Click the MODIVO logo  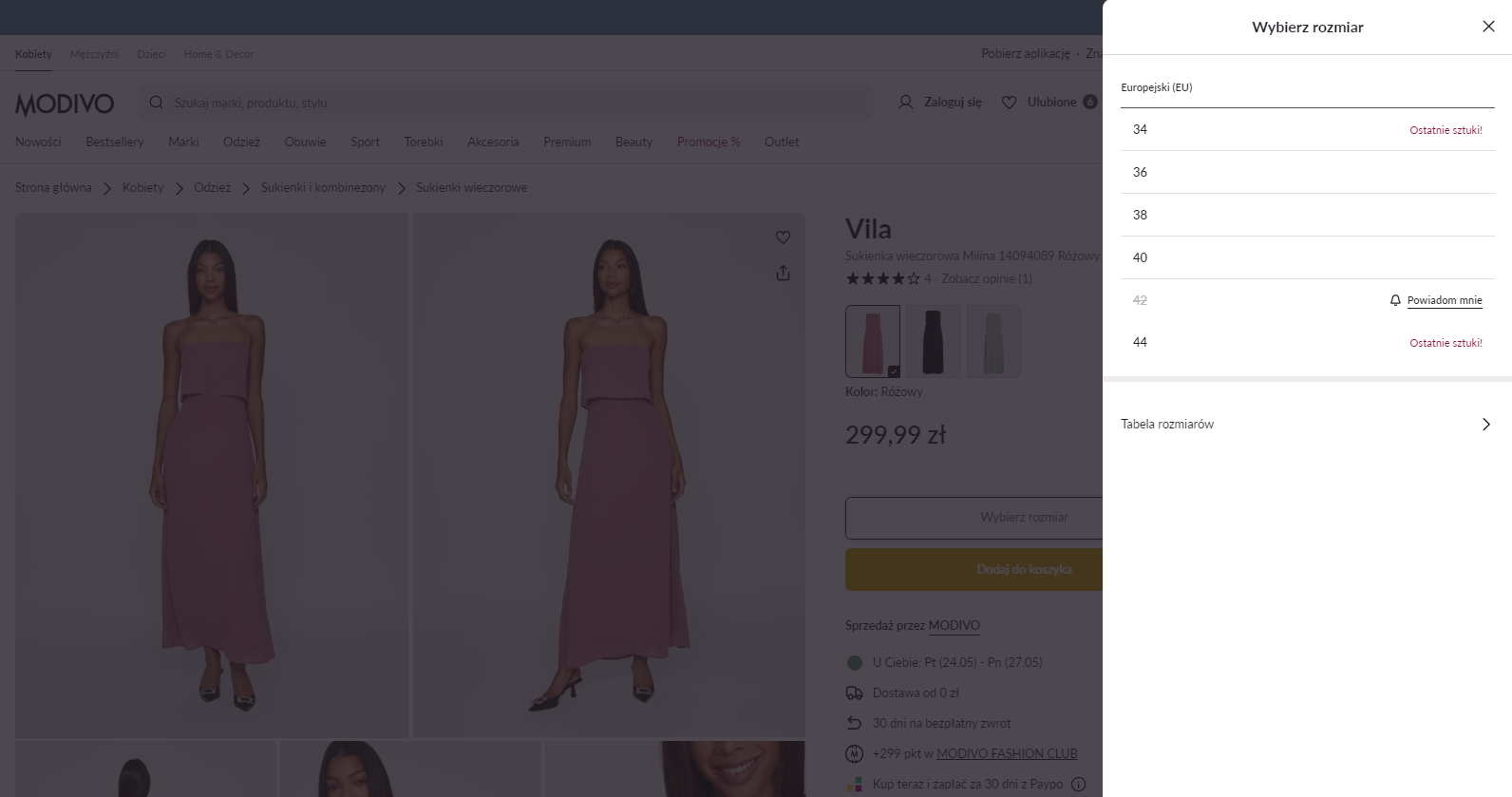click(x=65, y=104)
